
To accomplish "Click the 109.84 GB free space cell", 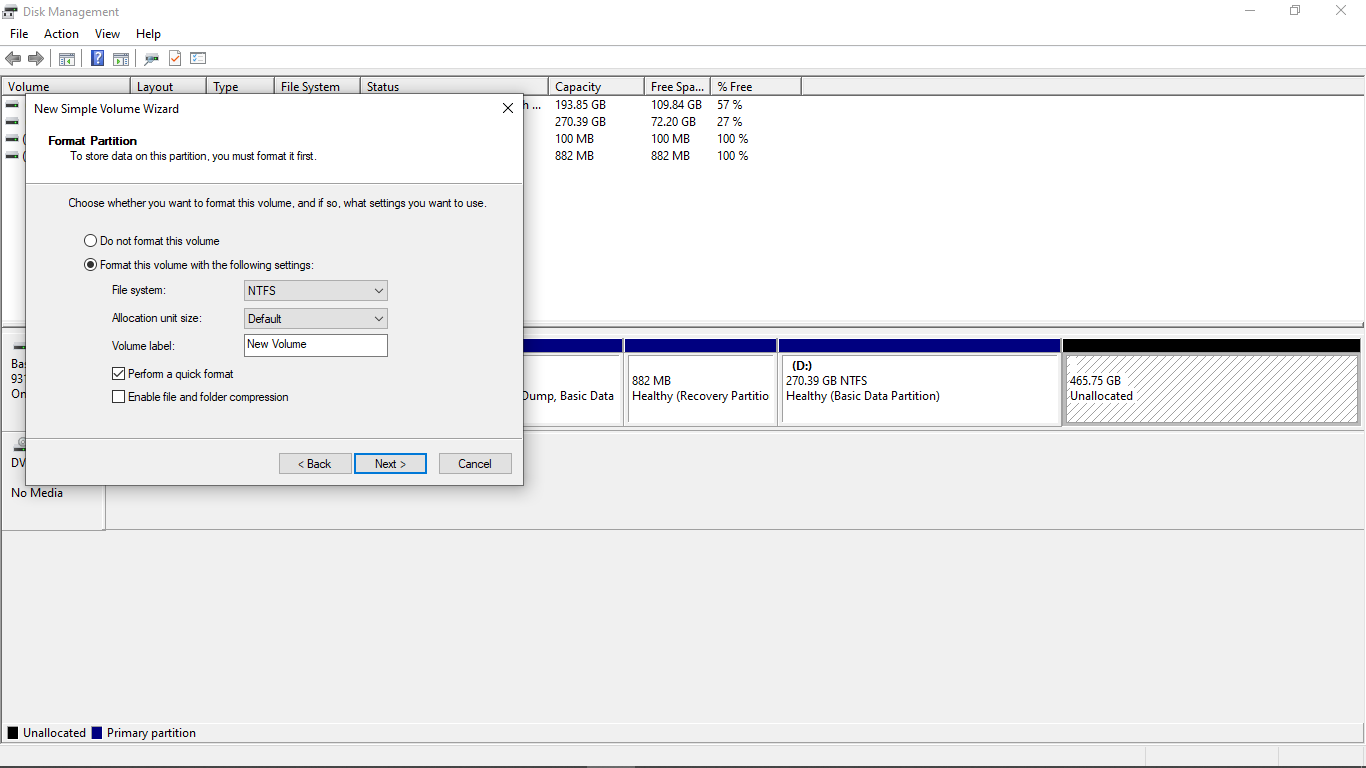I will pyautogui.click(x=676, y=104).
